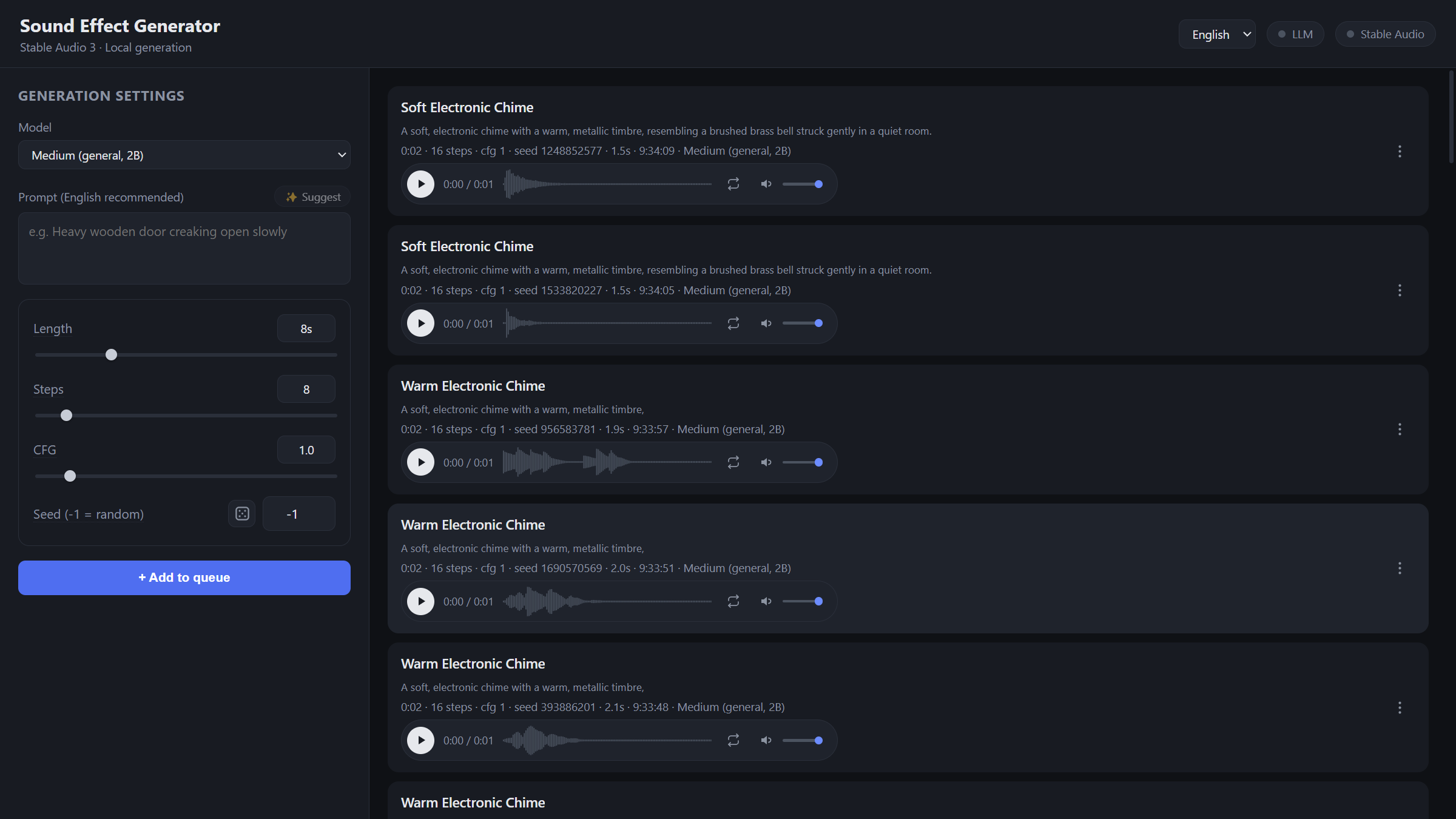Viewport: 1456px width, 819px height.
Task: Open the Model dropdown
Action: (184, 155)
